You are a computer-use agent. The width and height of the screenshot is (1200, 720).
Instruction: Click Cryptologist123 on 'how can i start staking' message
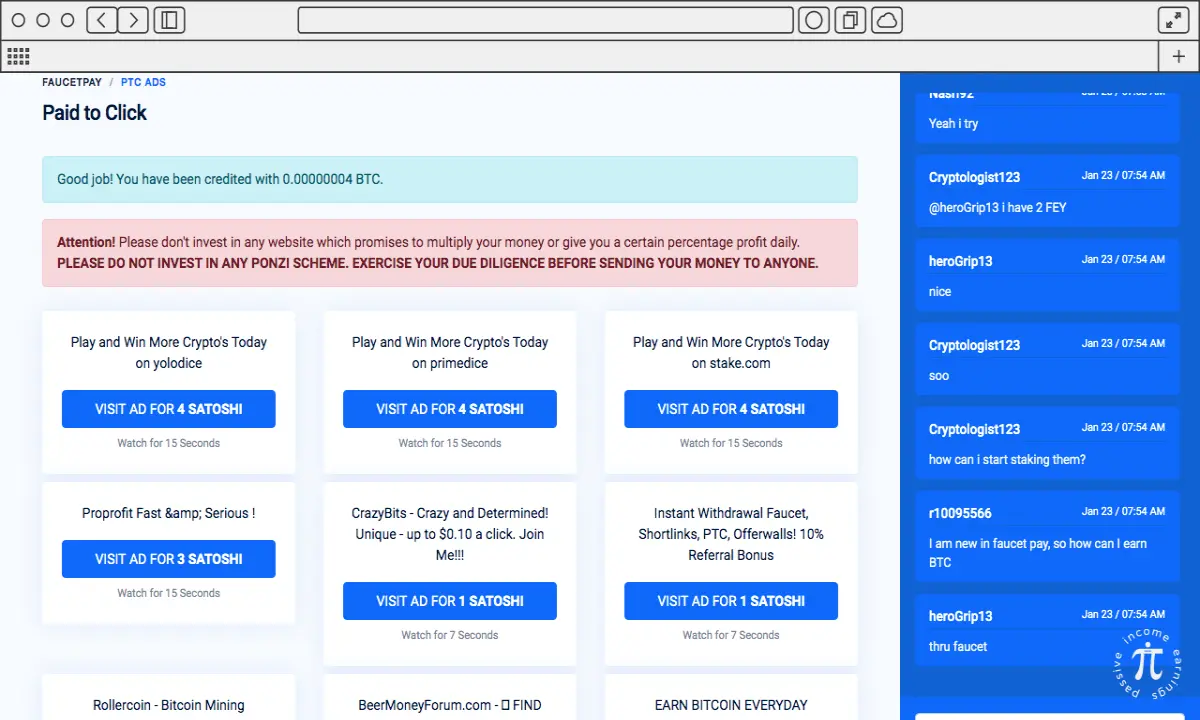(974, 429)
